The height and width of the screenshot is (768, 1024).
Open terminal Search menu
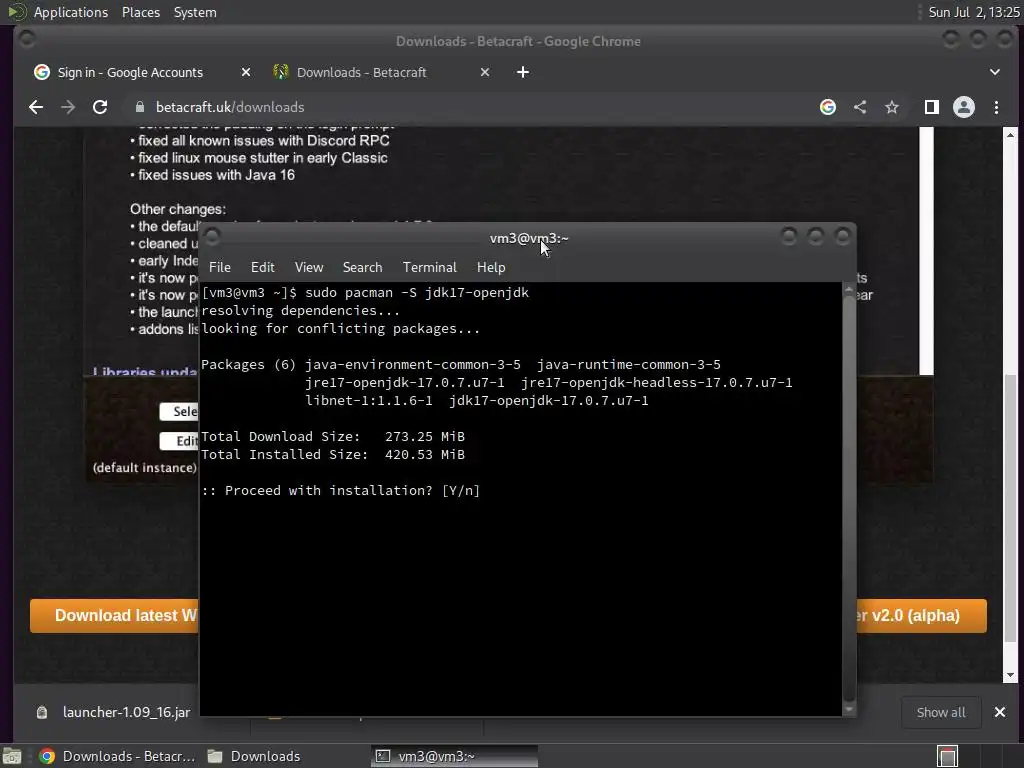tap(362, 268)
